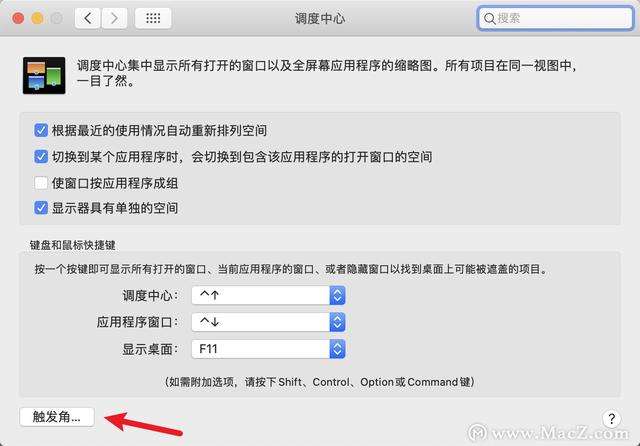The width and height of the screenshot is (640, 446).
Task: Click the magnifier icon in search field
Action: [x=489, y=18]
